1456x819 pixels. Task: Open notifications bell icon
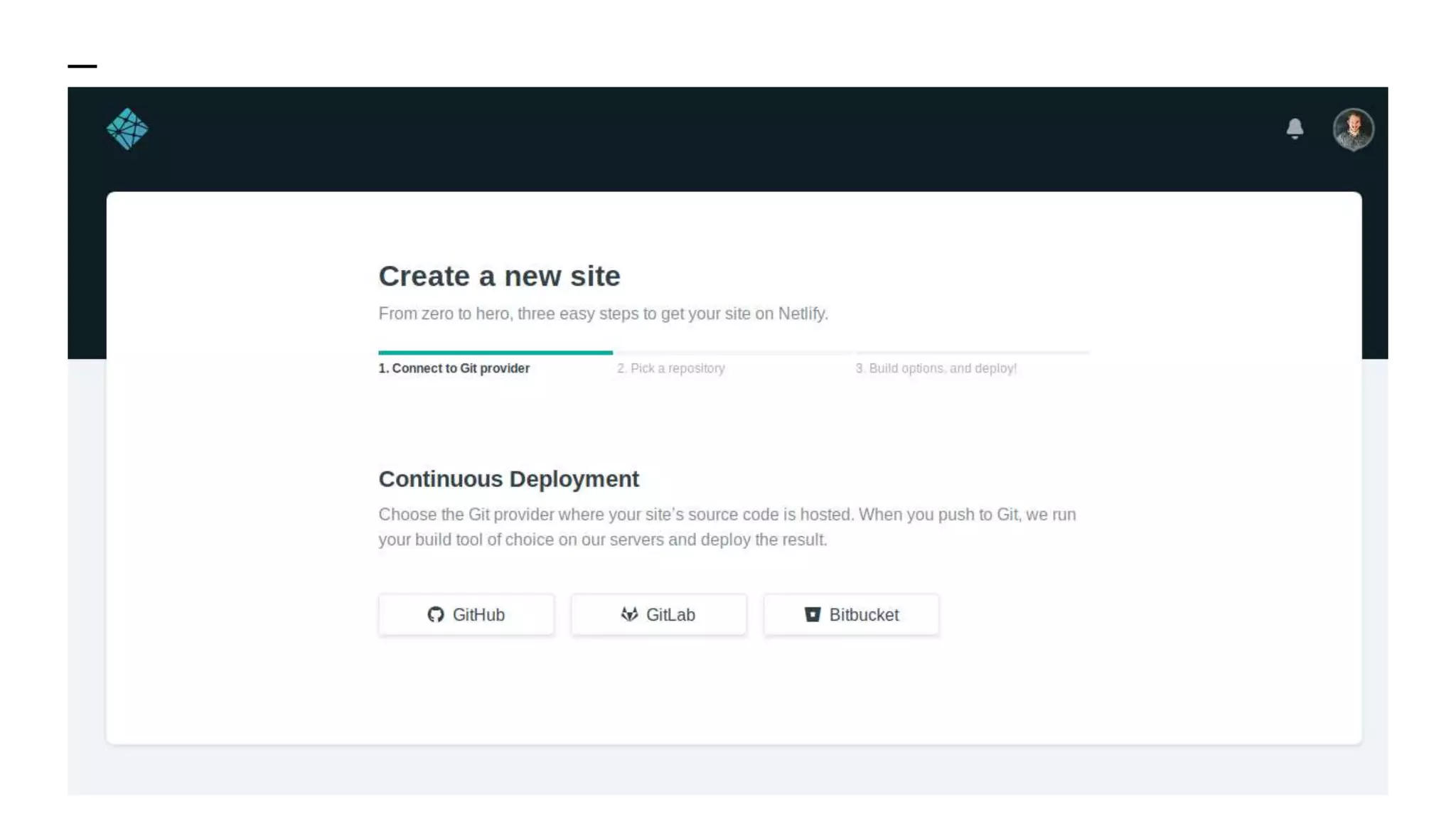pyautogui.click(x=1295, y=129)
